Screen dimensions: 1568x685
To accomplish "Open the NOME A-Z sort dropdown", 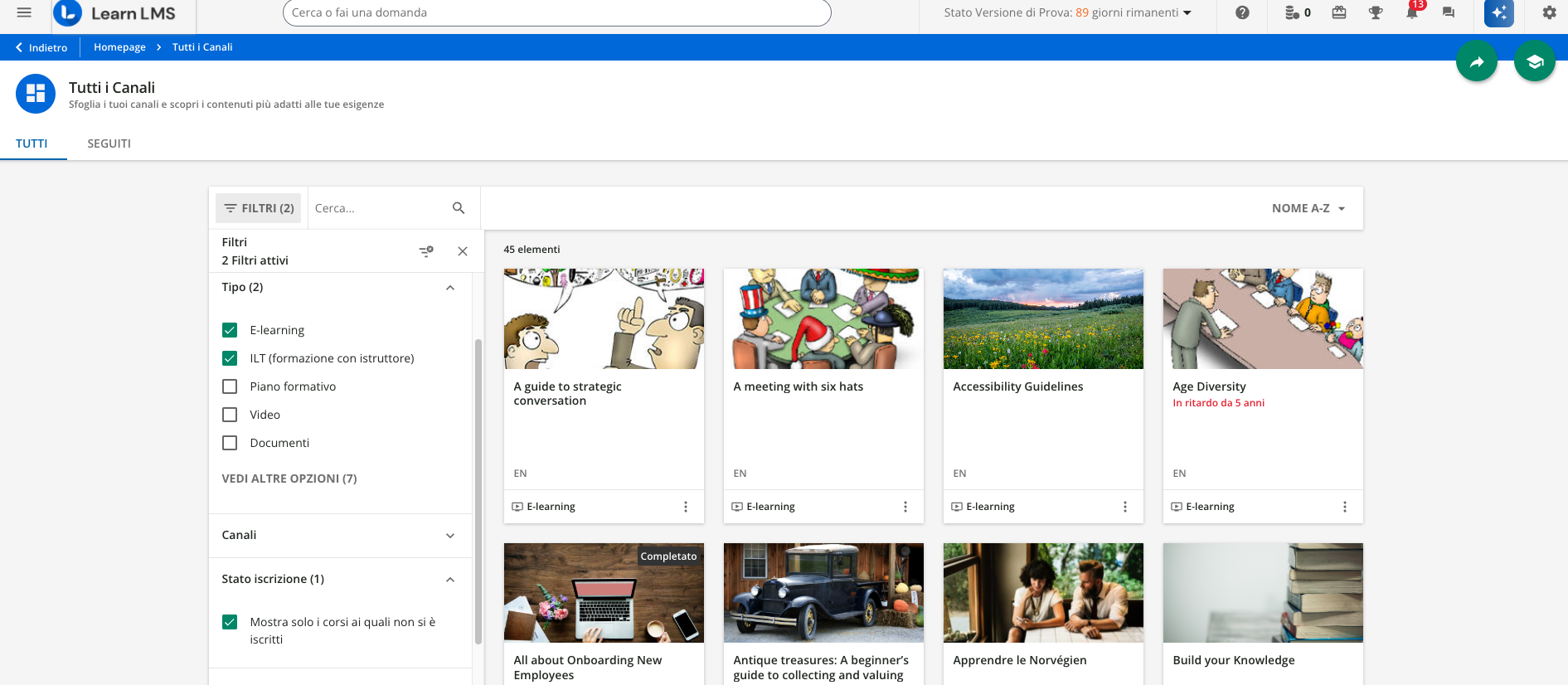I will pyautogui.click(x=1308, y=208).
